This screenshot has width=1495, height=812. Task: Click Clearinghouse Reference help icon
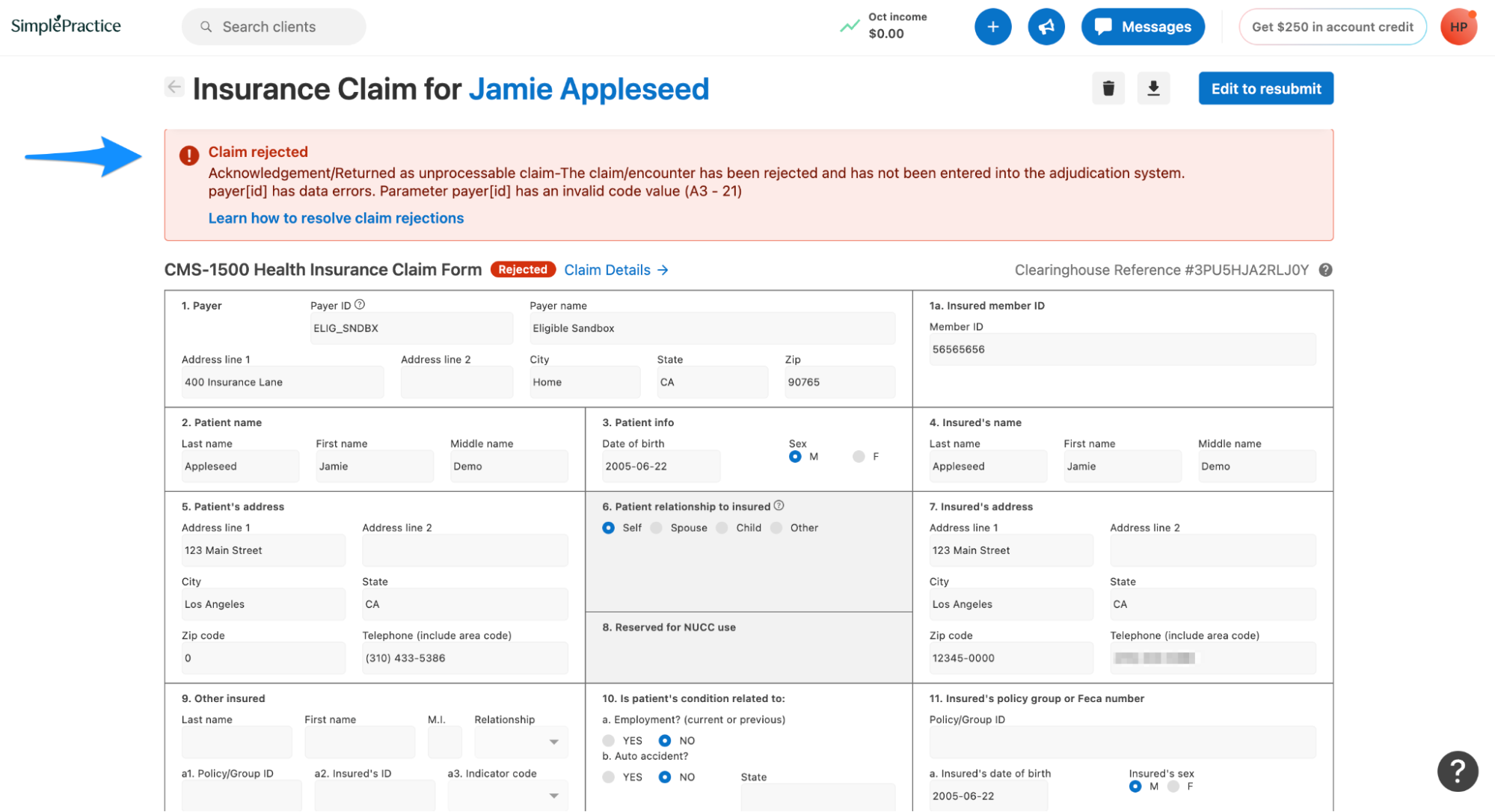click(x=1325, y=270)
